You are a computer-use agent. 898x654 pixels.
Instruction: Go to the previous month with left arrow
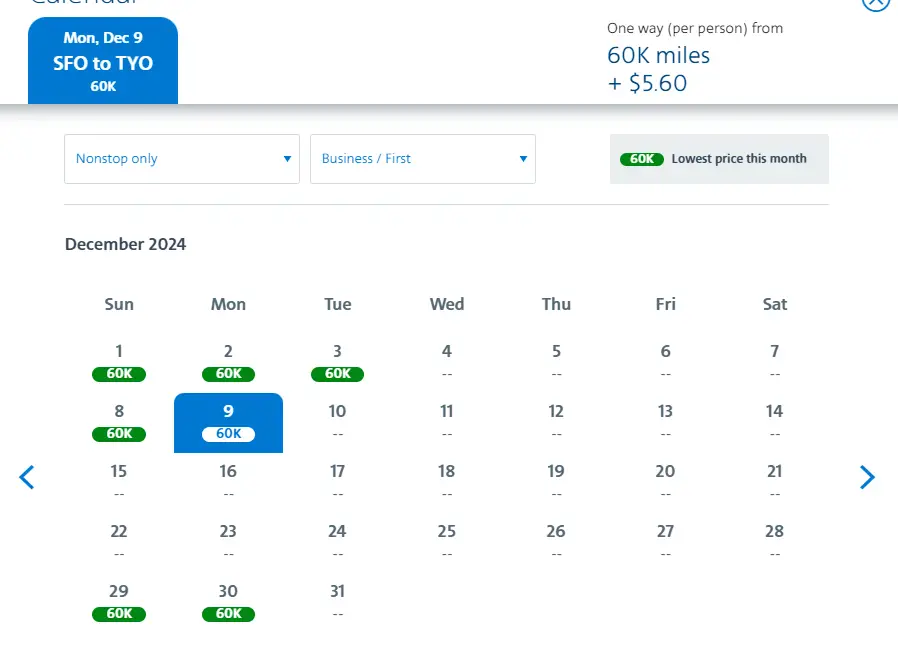pos(27,478)
